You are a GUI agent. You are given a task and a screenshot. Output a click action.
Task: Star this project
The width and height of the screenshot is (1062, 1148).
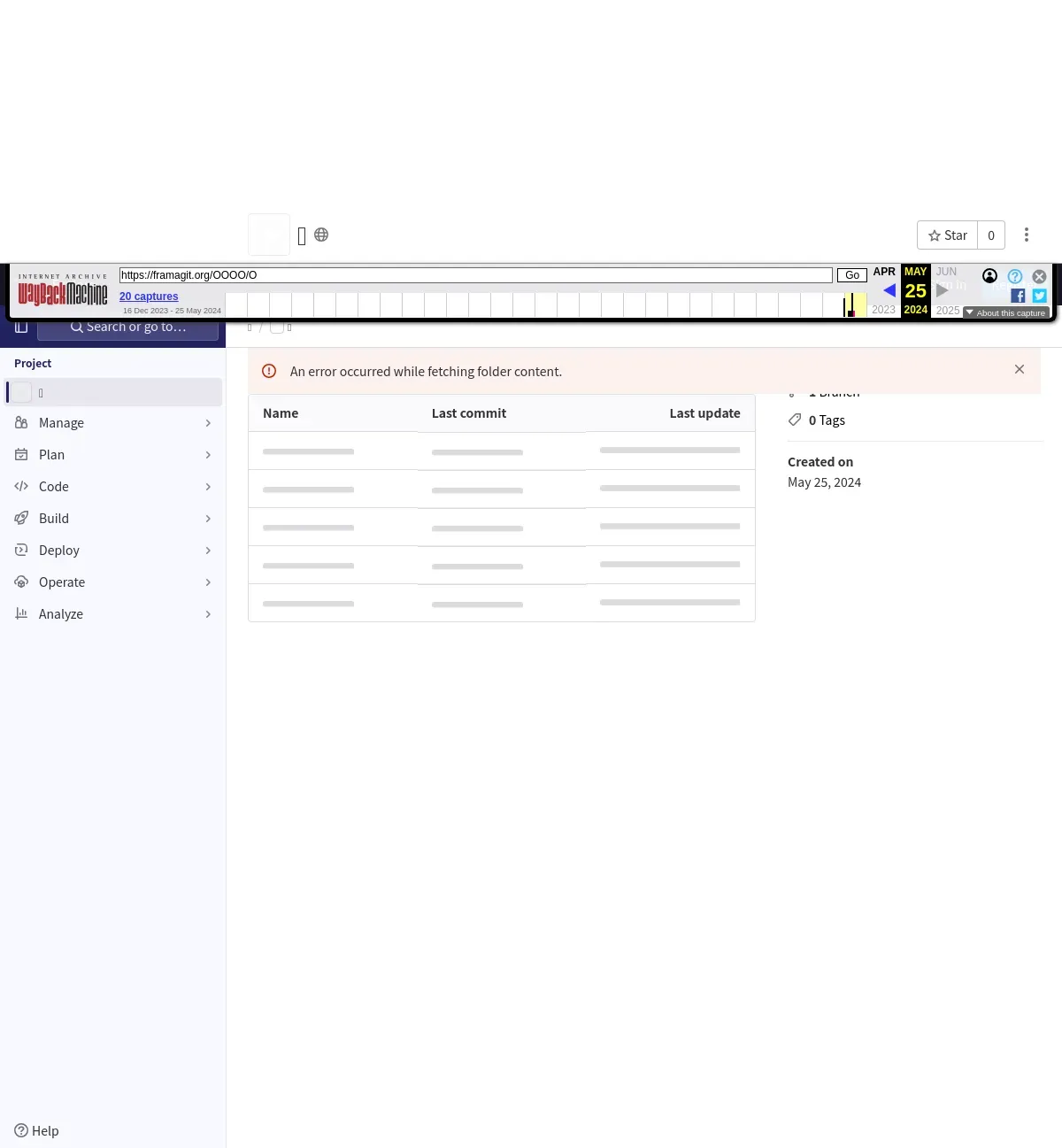[947, 235]
